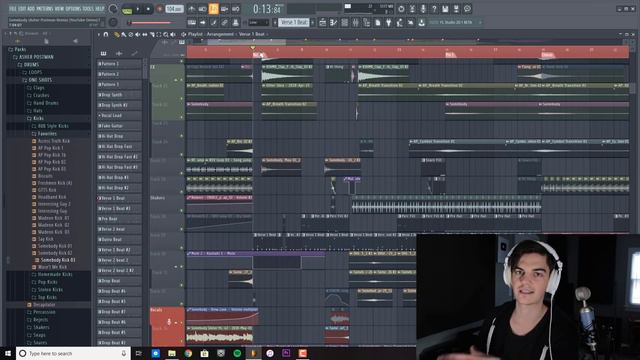Collapse the ASHER POSTMAN folder
640x360 pixels.
coord(33,57)
